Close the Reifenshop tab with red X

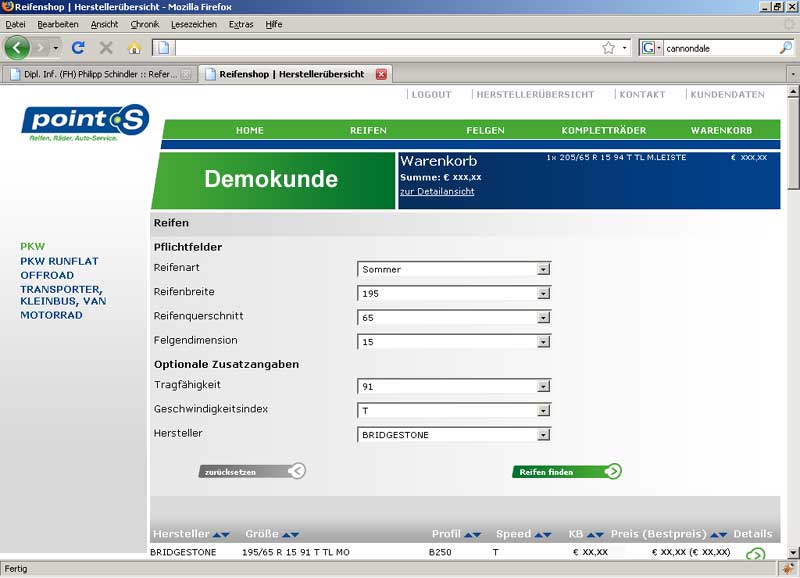coord(381,74)
